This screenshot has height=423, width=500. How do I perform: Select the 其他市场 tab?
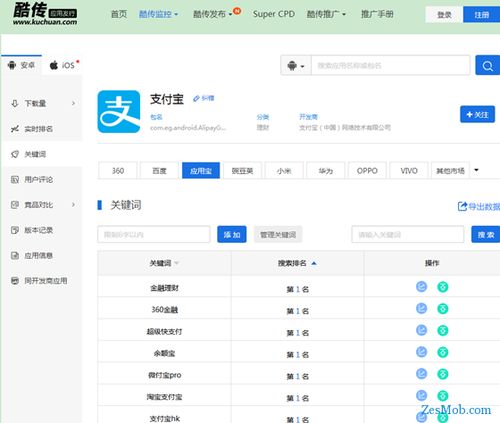[450, 171]
